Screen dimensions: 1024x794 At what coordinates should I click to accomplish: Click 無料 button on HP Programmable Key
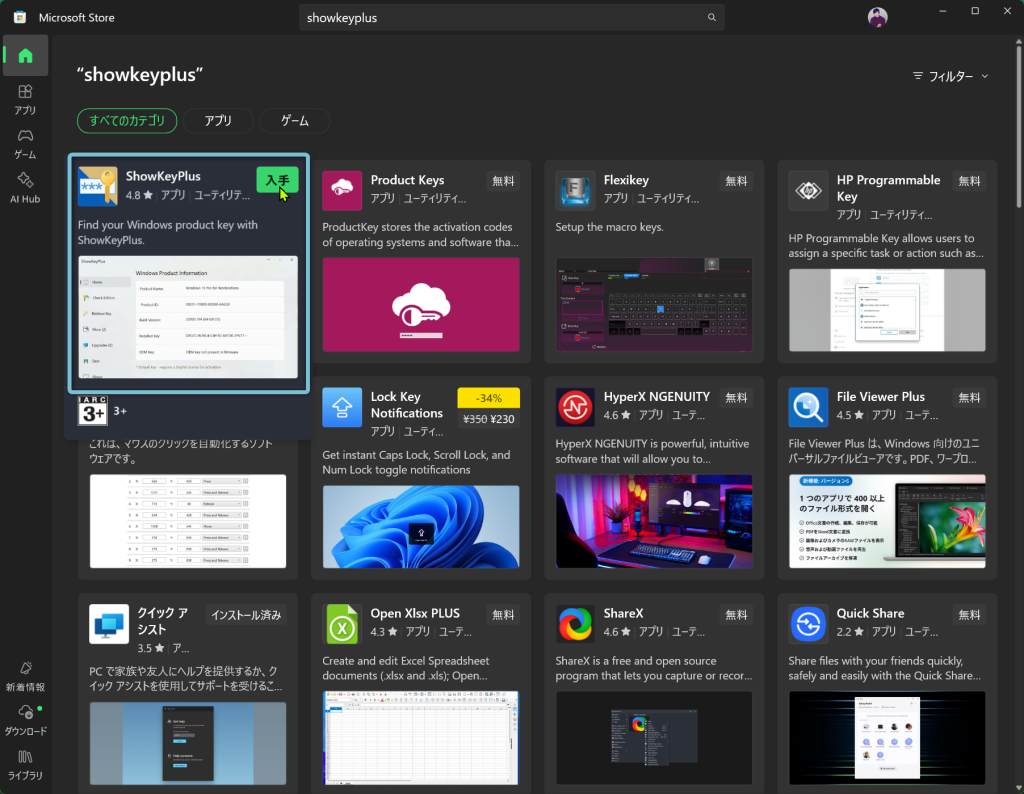click(x=969, y=181)
